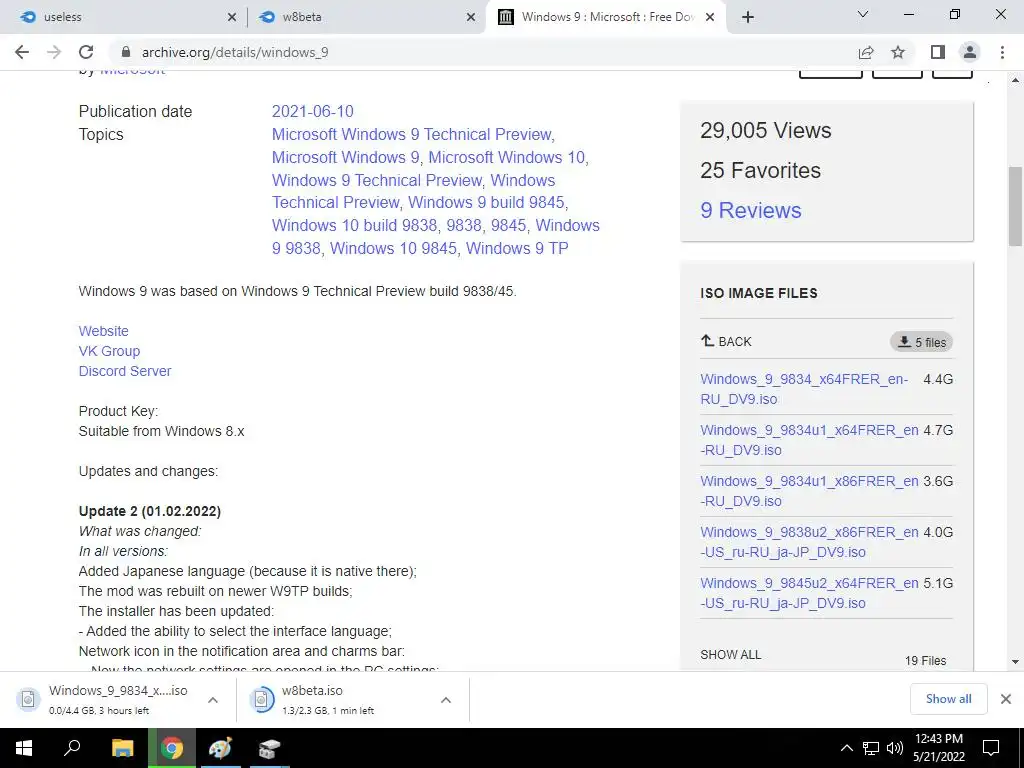1024x768 pixels.
Task: Open the 2021-06-10 publication date link
Action: pyautogui.click(x=313, y=112)
